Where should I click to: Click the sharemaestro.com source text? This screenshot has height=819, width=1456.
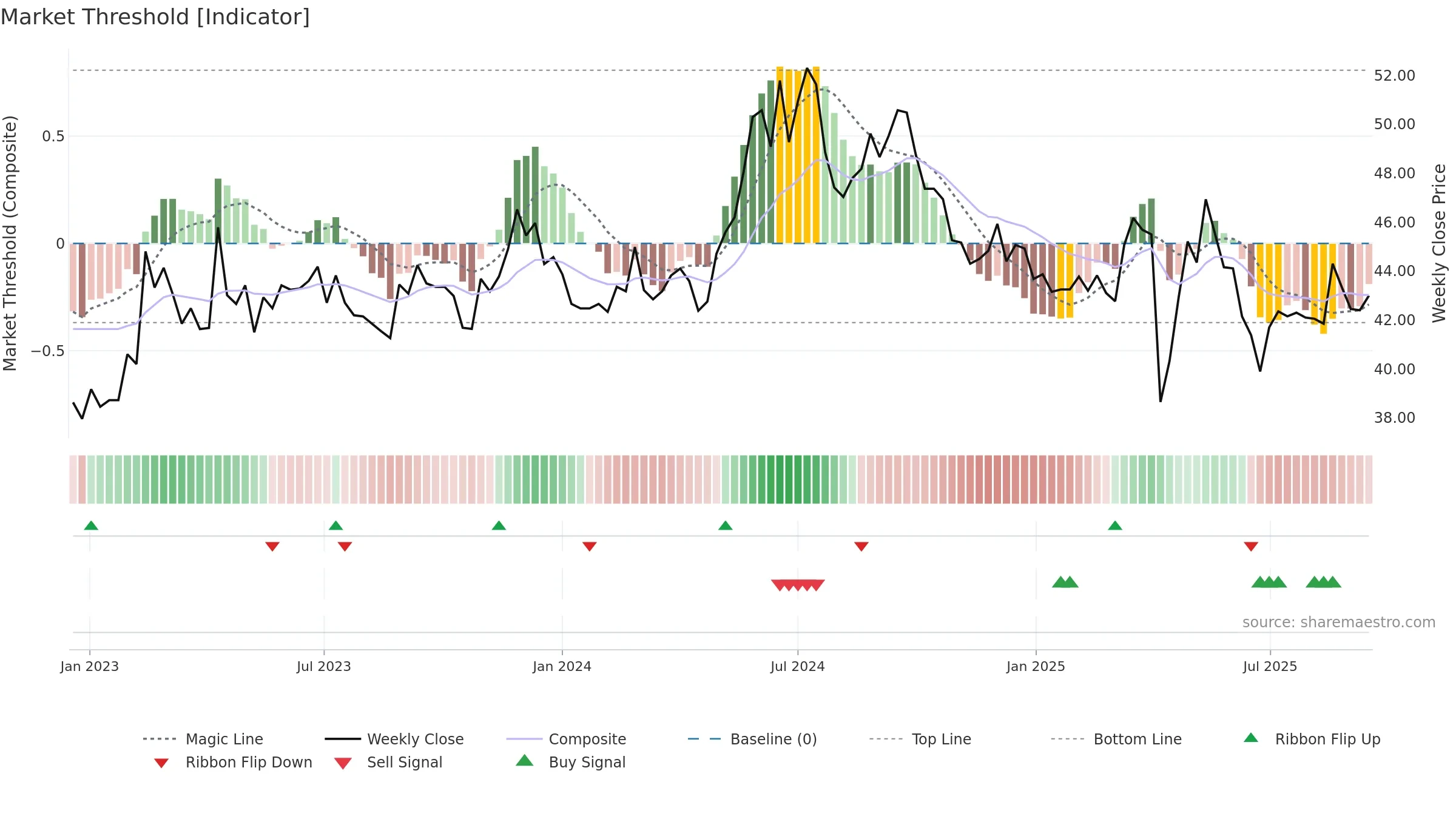click(x=1338, y=622)
